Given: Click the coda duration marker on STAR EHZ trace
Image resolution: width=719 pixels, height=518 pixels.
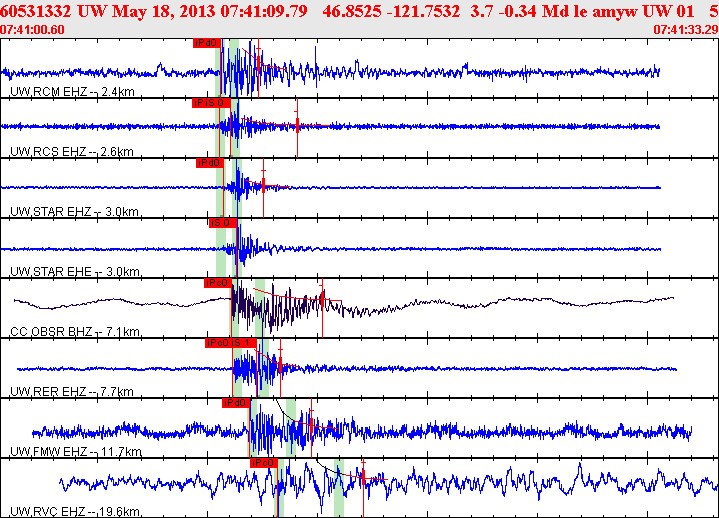Looking at the screenshot, I should (x=263, y=184).
